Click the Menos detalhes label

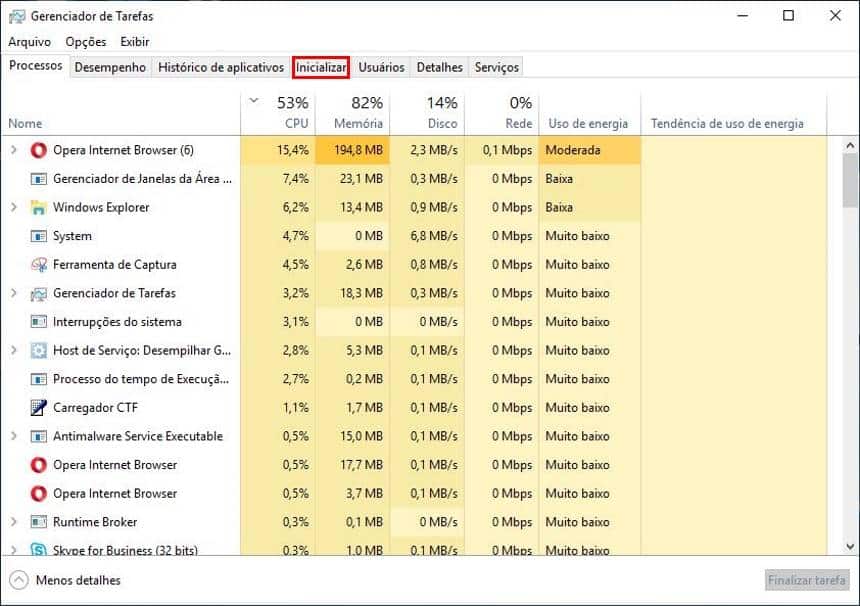[x=78, y=580]
